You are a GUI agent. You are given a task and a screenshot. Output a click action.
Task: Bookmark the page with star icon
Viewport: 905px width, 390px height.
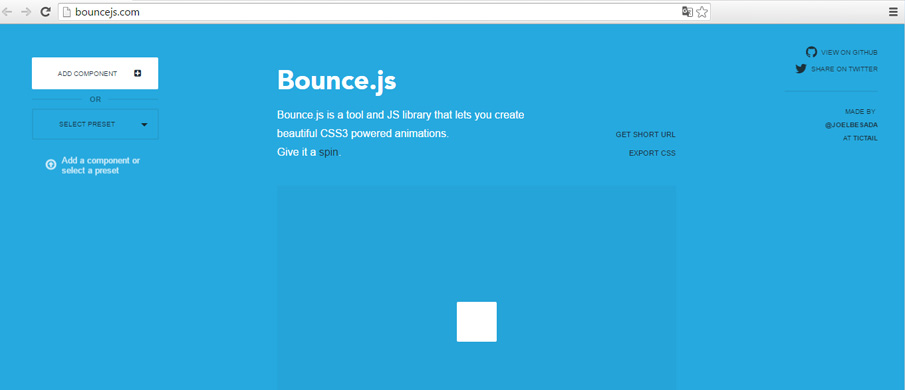(702, 12)
